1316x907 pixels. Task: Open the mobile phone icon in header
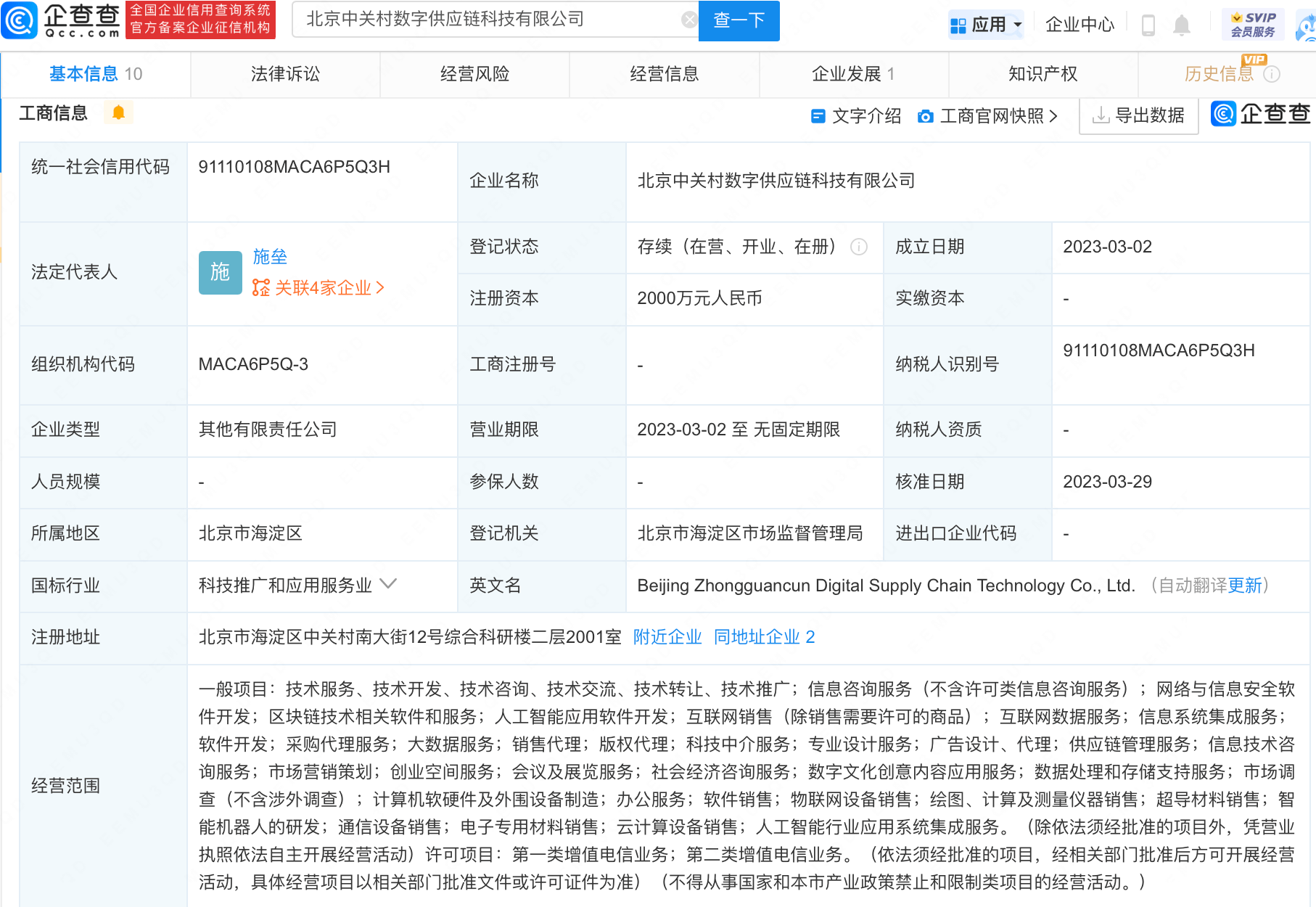(1148, 25)
